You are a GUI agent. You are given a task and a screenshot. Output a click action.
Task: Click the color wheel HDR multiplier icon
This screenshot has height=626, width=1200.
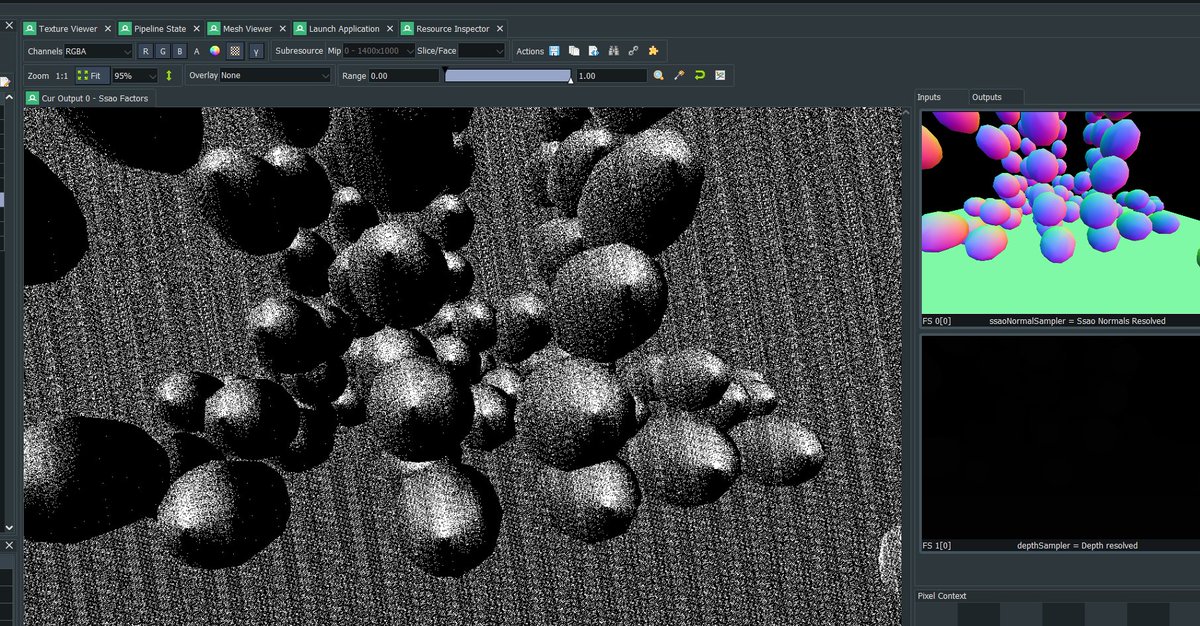(214, 50)
